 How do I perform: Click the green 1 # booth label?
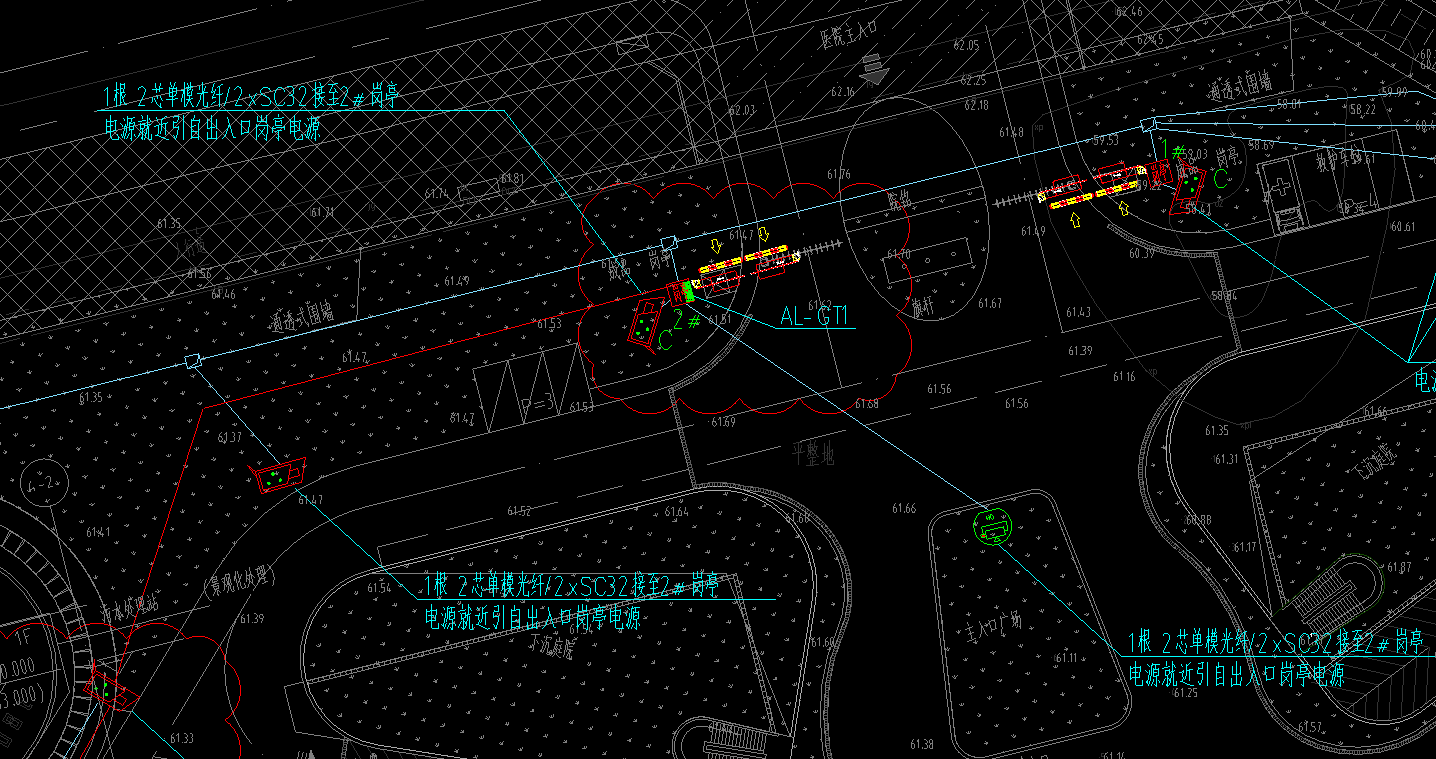(1173, 151)
